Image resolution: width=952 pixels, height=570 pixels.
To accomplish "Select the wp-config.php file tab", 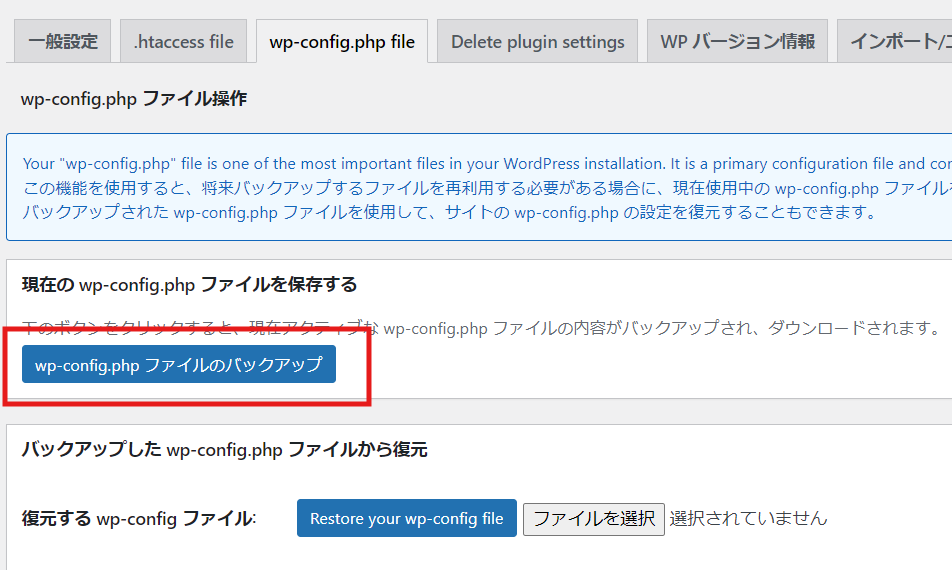I will pyautogui.click(x=342, y=41).
